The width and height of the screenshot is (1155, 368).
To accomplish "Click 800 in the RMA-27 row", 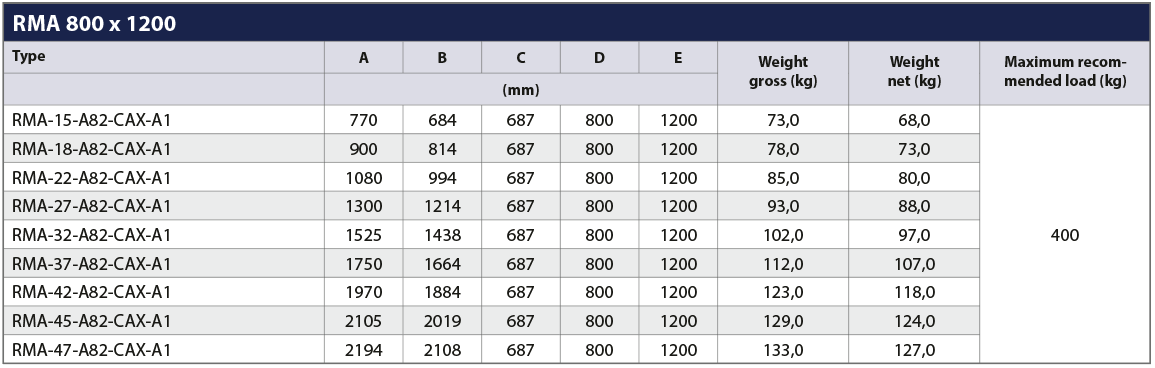I will [x=600, y=207].
